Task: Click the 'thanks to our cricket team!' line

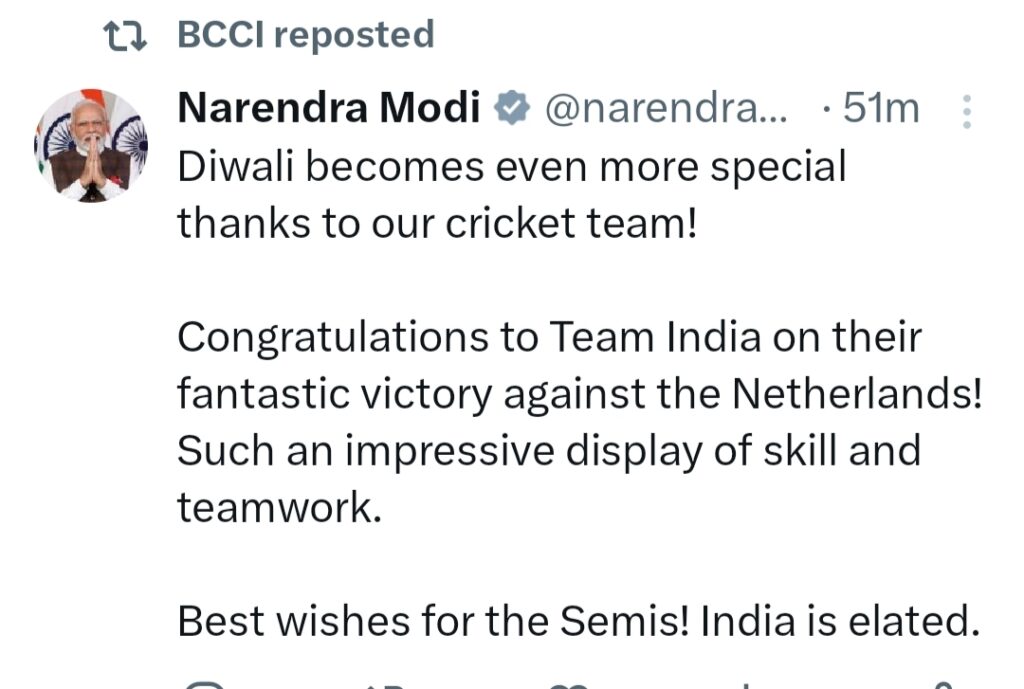Action: pyautogui.click(x=436, y=224)
